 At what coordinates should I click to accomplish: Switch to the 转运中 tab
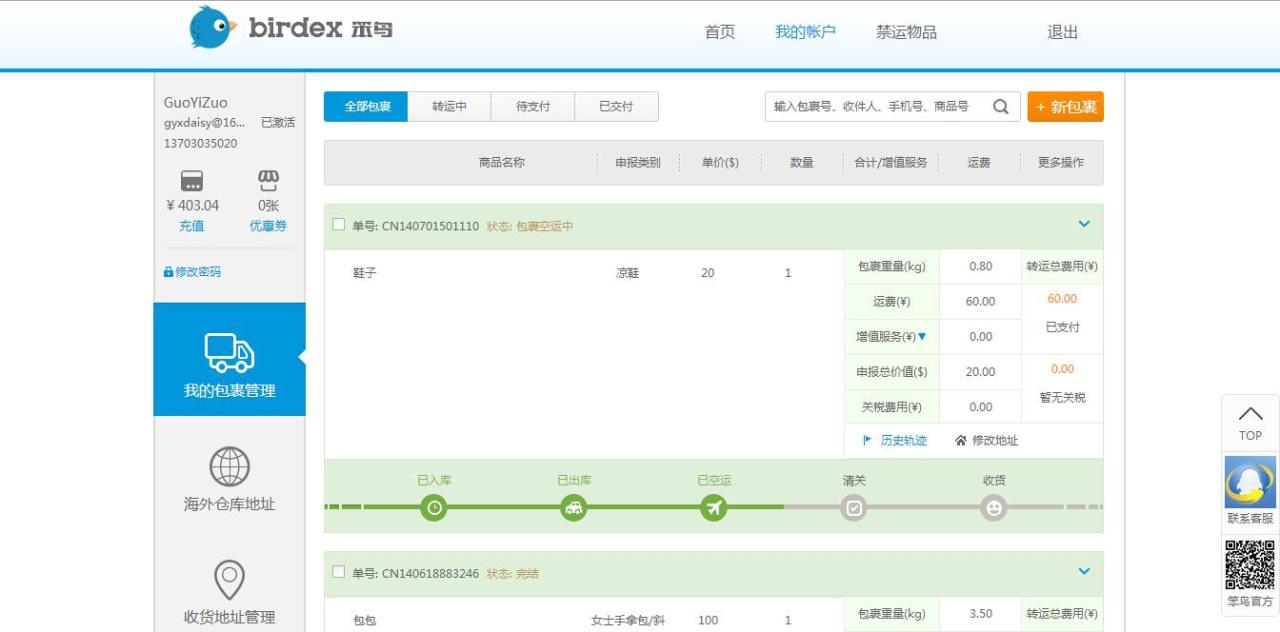click(449, 106)
